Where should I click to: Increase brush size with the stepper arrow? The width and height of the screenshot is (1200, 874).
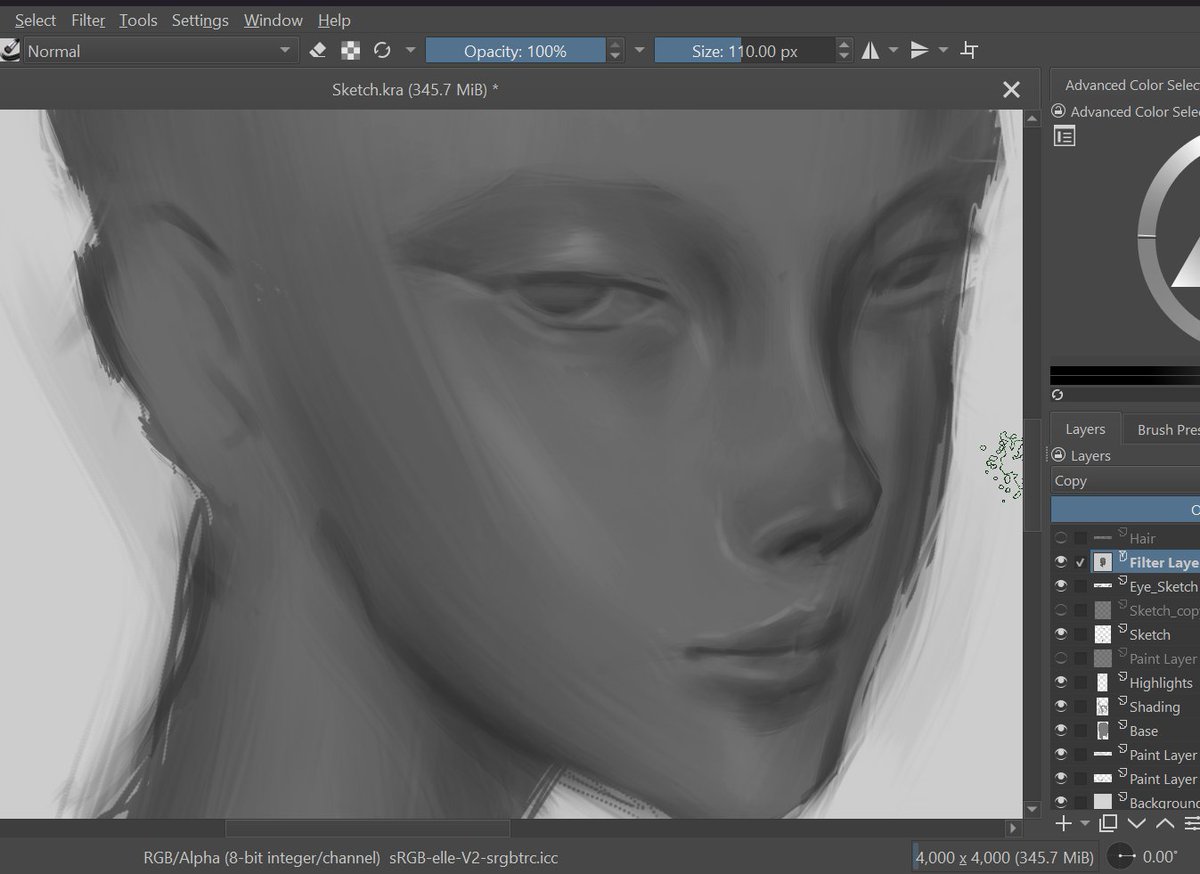click(845, 44)
